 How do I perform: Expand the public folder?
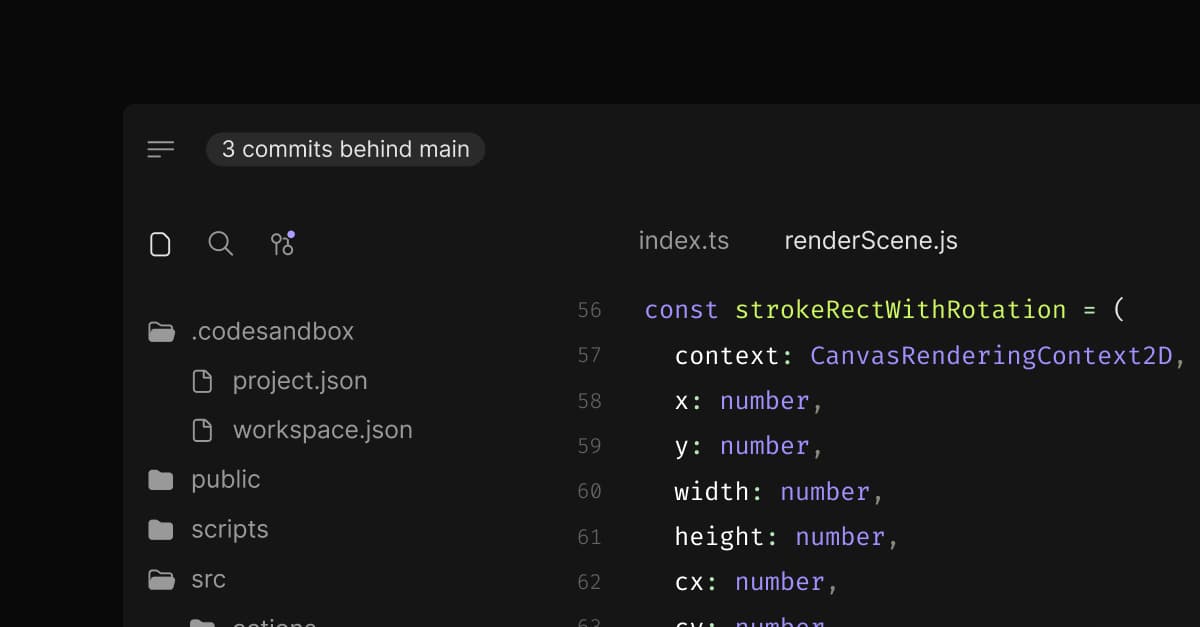226,479
